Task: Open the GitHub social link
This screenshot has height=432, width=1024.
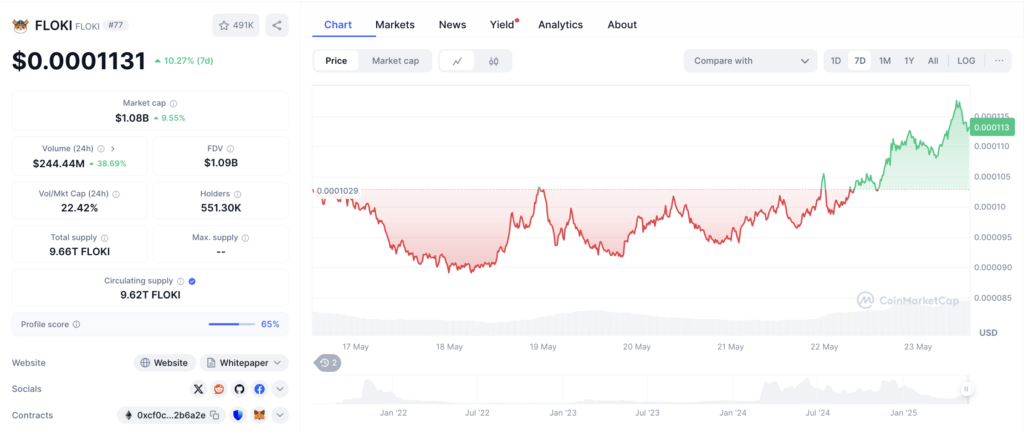Action: pyautogui.click(x=239, y=389)
